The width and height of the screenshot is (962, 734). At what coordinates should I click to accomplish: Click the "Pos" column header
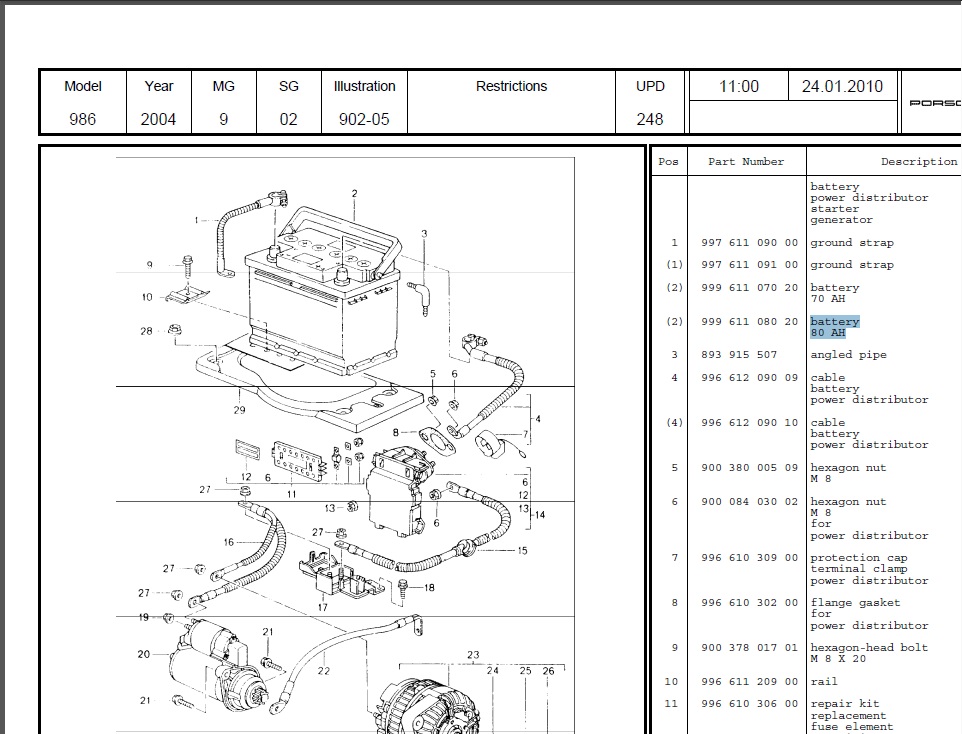668,161
